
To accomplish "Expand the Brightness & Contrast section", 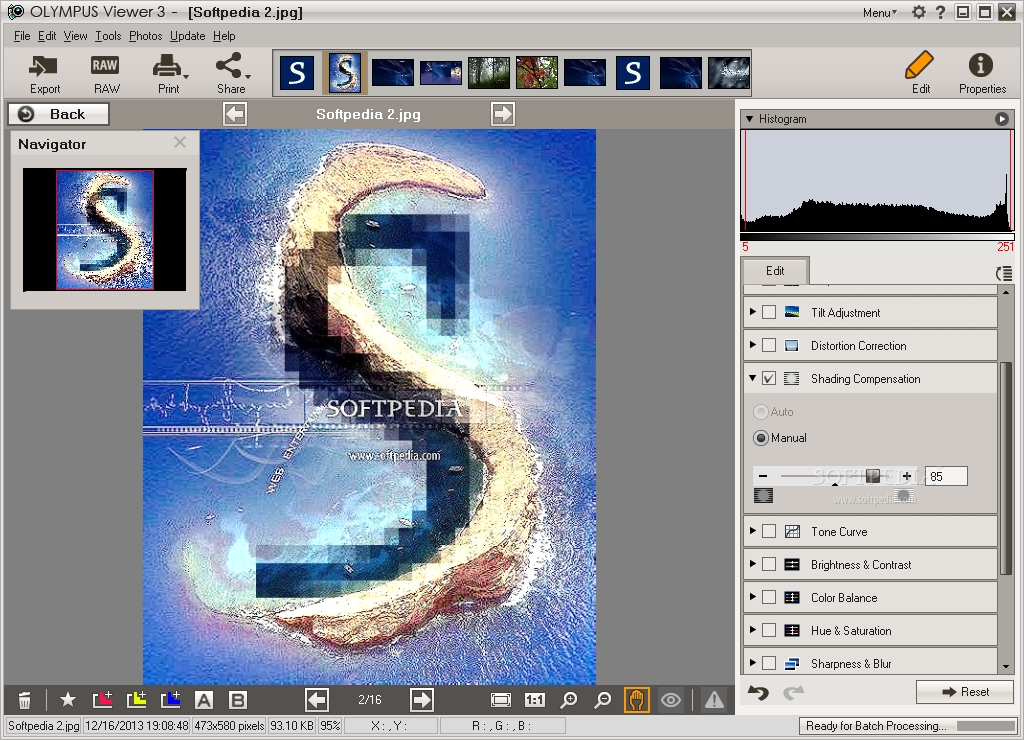I will point(752,563).
